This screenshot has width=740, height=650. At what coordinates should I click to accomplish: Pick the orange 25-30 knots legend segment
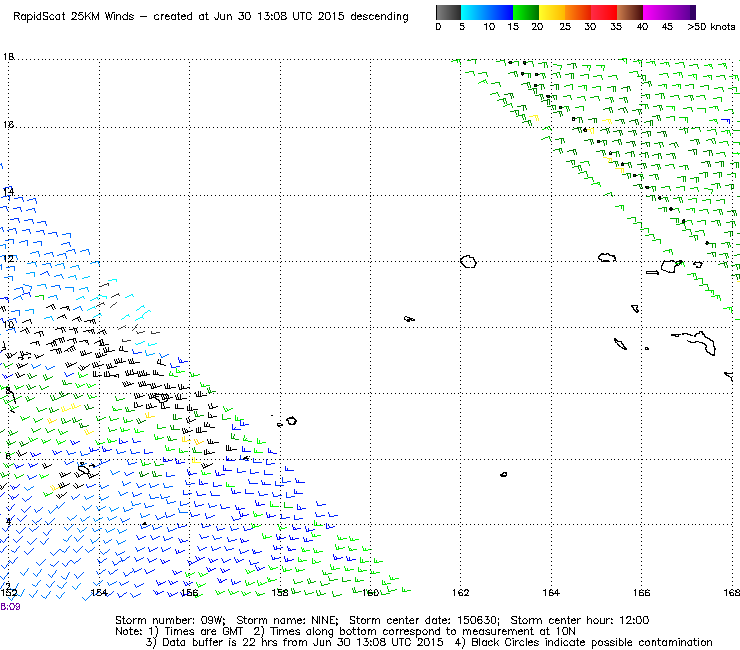[x=578, y=12]
